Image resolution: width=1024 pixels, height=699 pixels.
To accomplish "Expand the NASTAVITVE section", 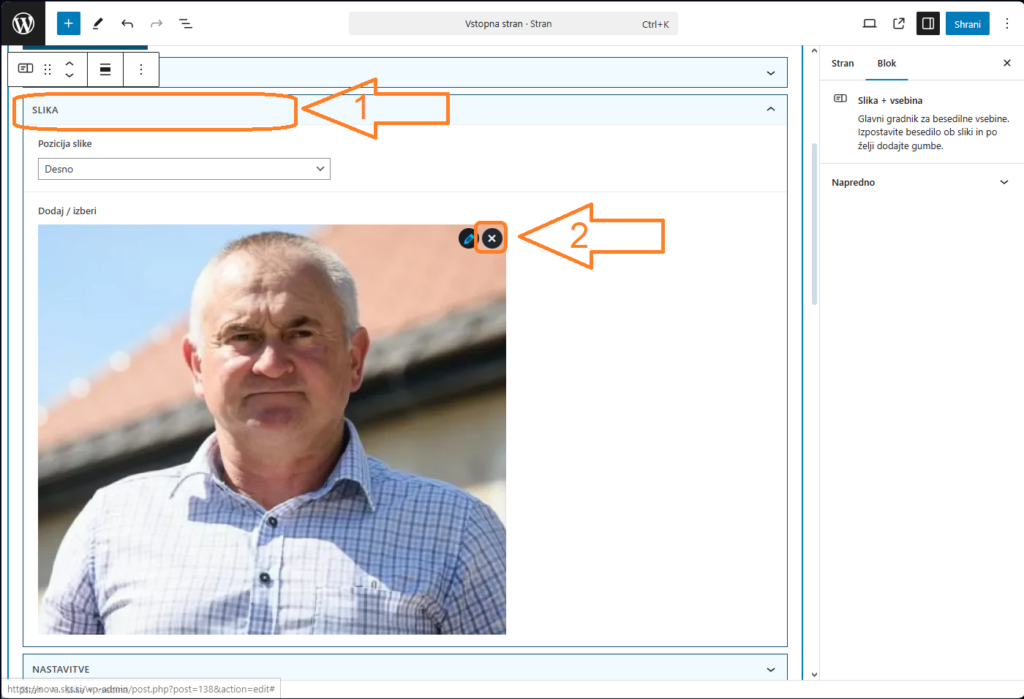I will 770,669.
